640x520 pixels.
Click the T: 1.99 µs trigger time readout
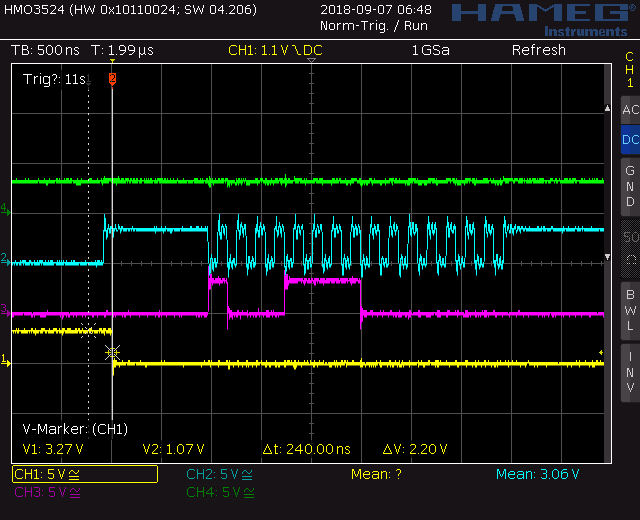point(122,50)
